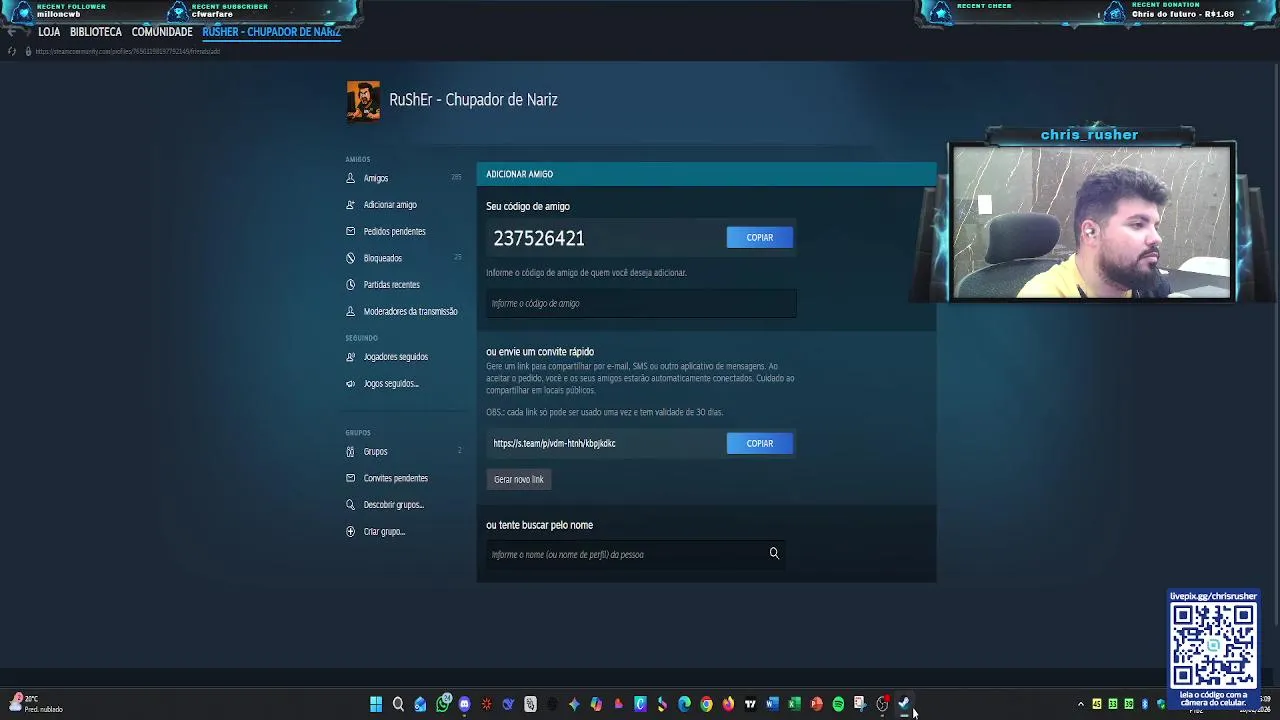Image resolution: width=1280 pixels, height=720 pixels.
Task: Click the ADICIONAR AMIGO header
Action: click(519, 174)
